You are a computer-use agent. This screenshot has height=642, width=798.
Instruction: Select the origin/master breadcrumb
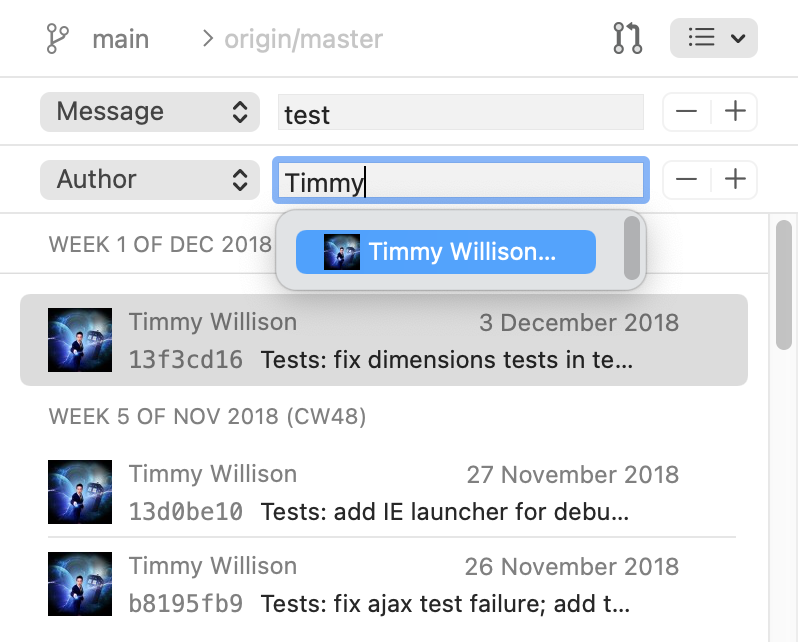coord(303,40)
